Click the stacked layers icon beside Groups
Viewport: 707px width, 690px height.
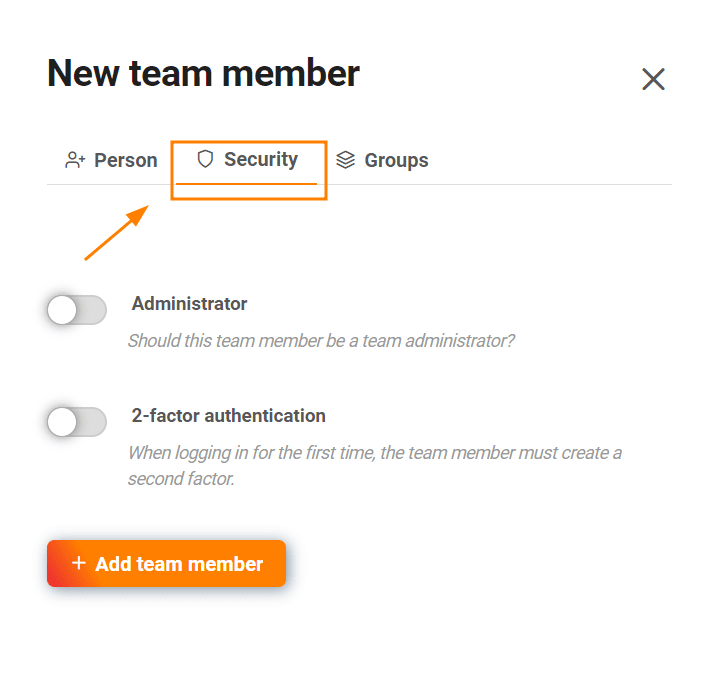click(346, 160)
